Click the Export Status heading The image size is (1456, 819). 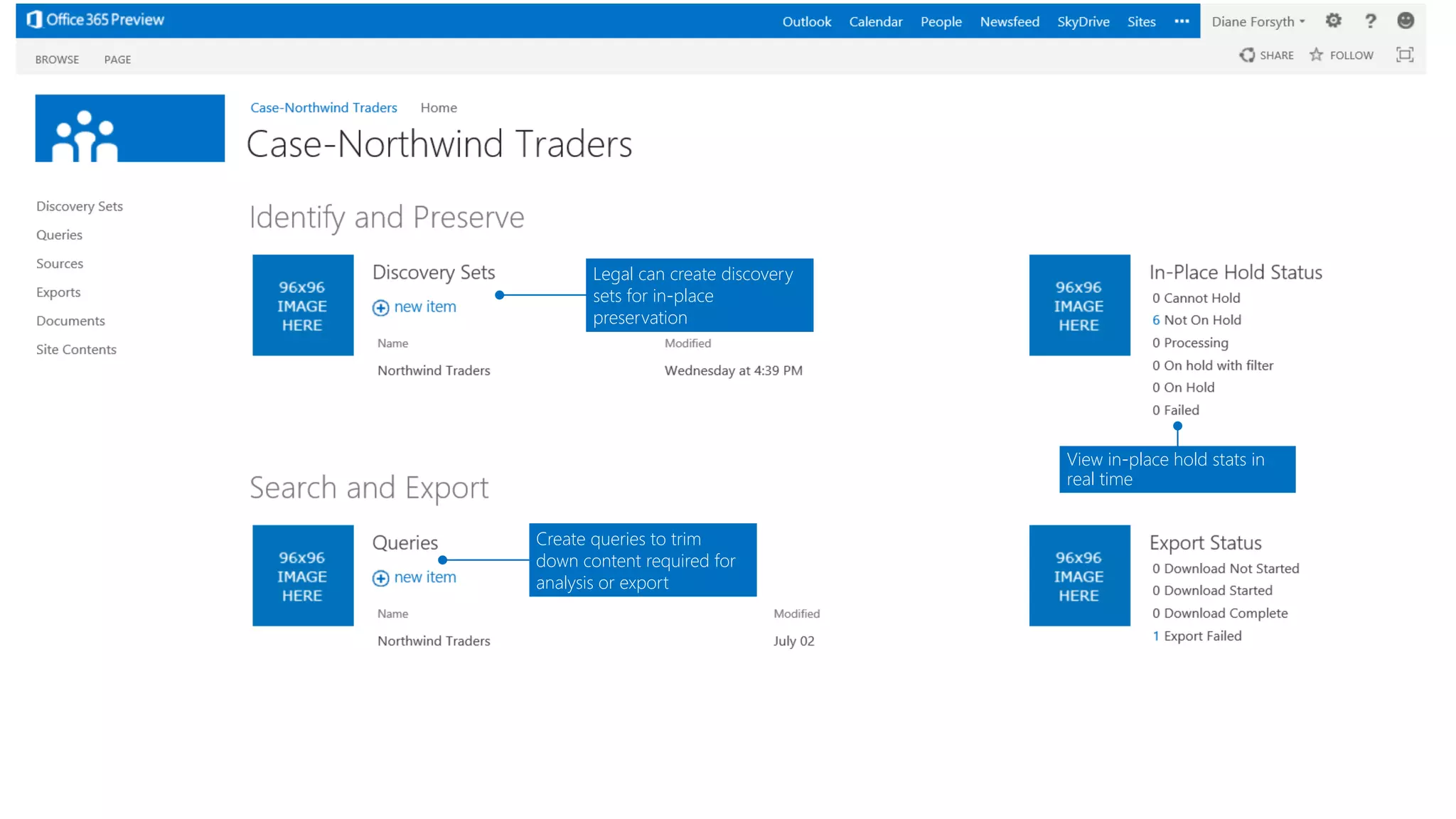(x=1206, y=543)
